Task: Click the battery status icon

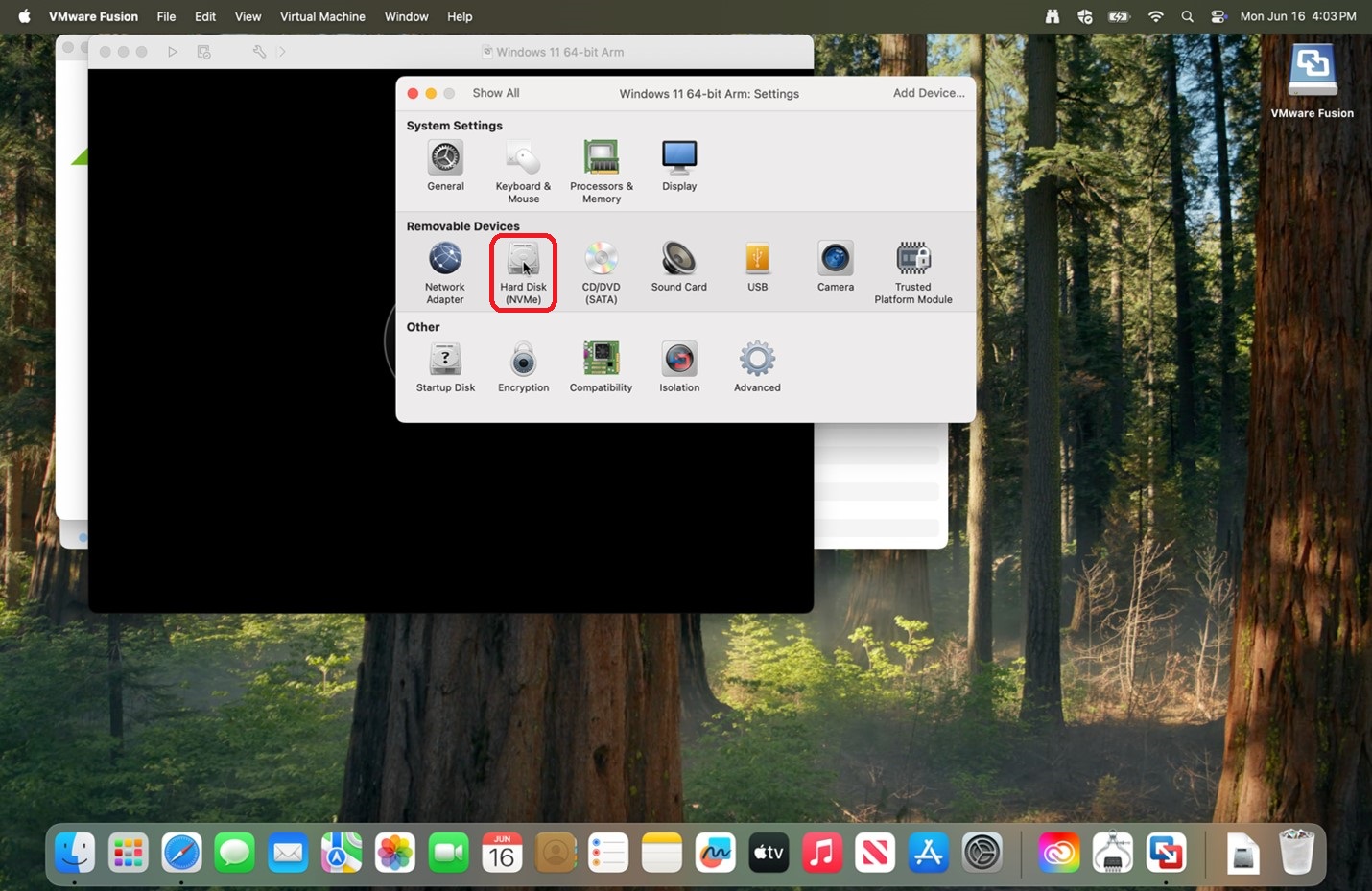Action: coord(1119,16)
